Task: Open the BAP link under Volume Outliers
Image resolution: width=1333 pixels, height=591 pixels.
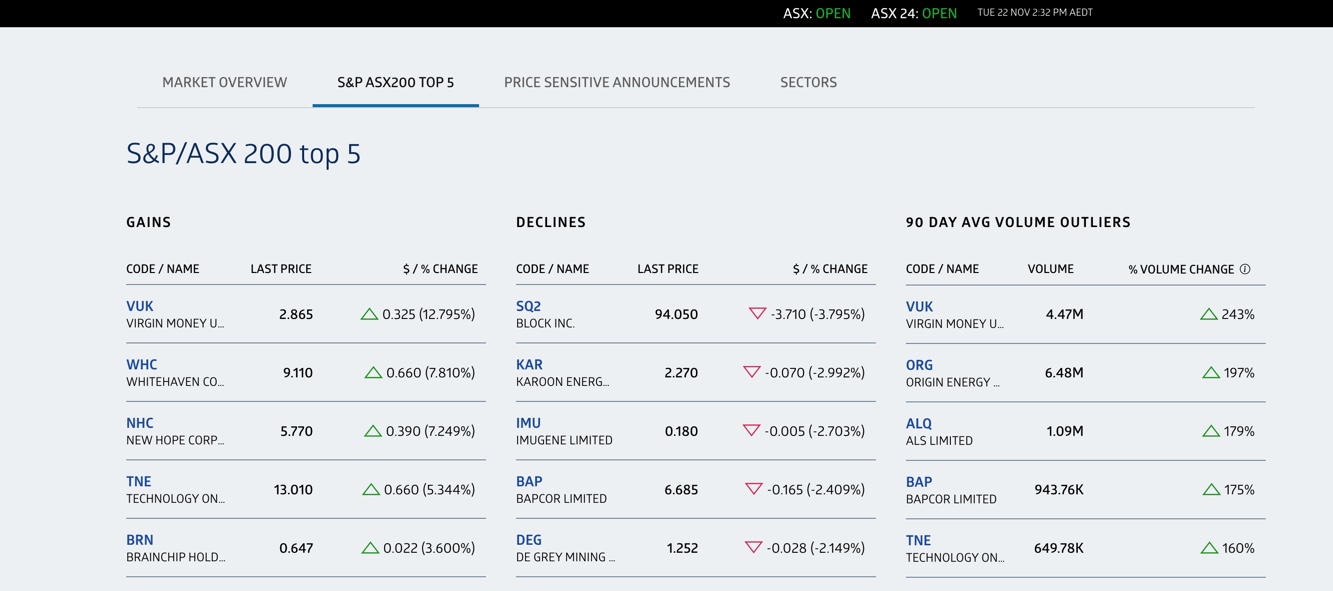Action: click(919, 481)
